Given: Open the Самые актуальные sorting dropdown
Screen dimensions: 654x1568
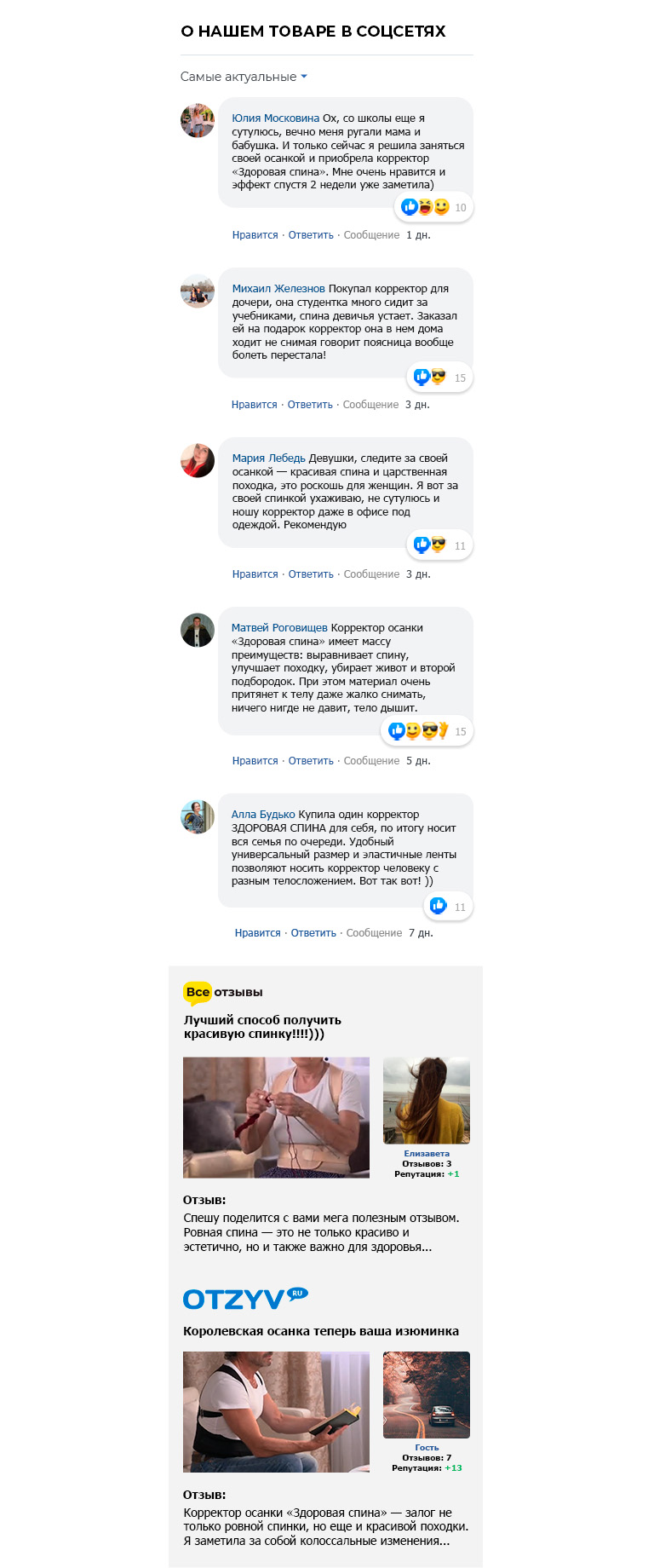Looking at the screenshot, I should pos(244,77).
